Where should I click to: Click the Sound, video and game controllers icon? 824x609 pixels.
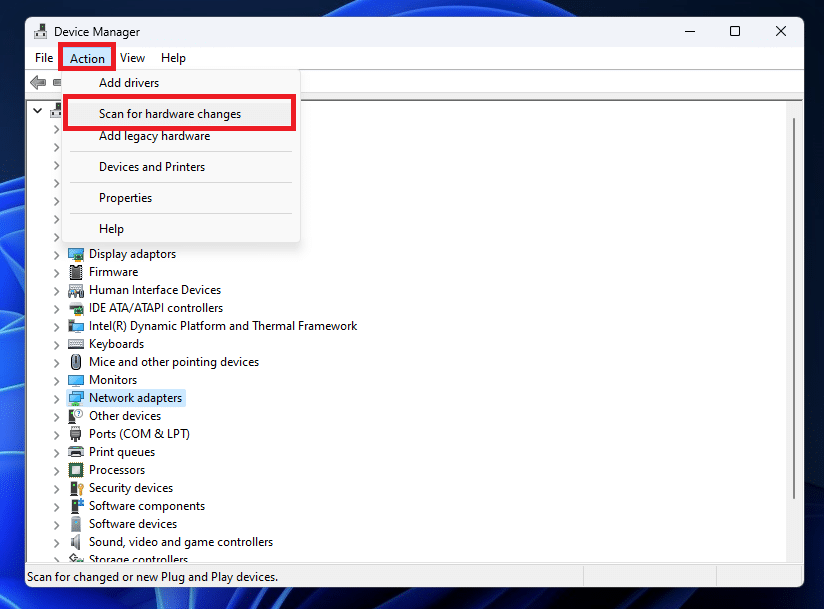point(76,541)
